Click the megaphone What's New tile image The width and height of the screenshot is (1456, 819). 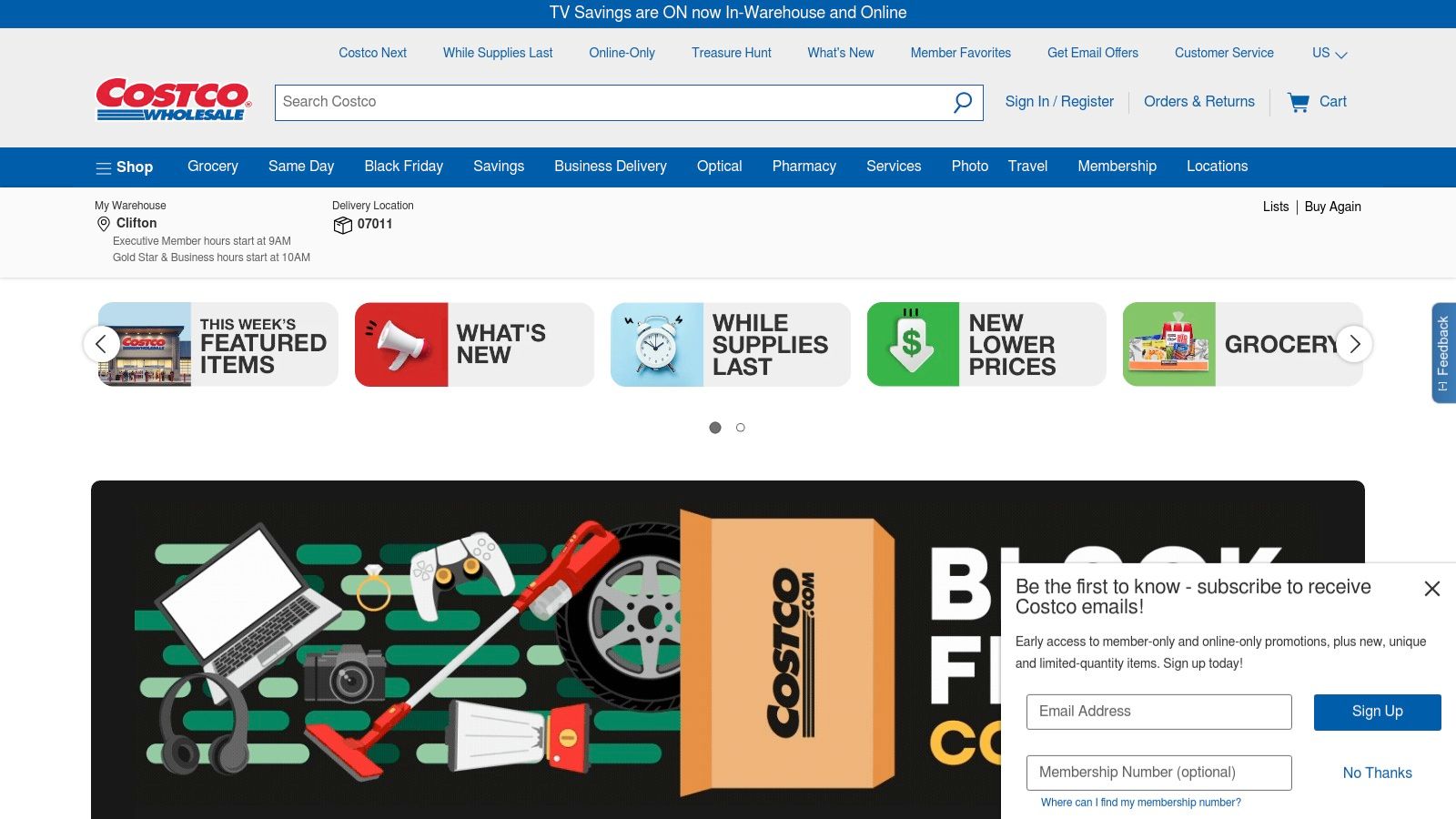coord(401,345)
